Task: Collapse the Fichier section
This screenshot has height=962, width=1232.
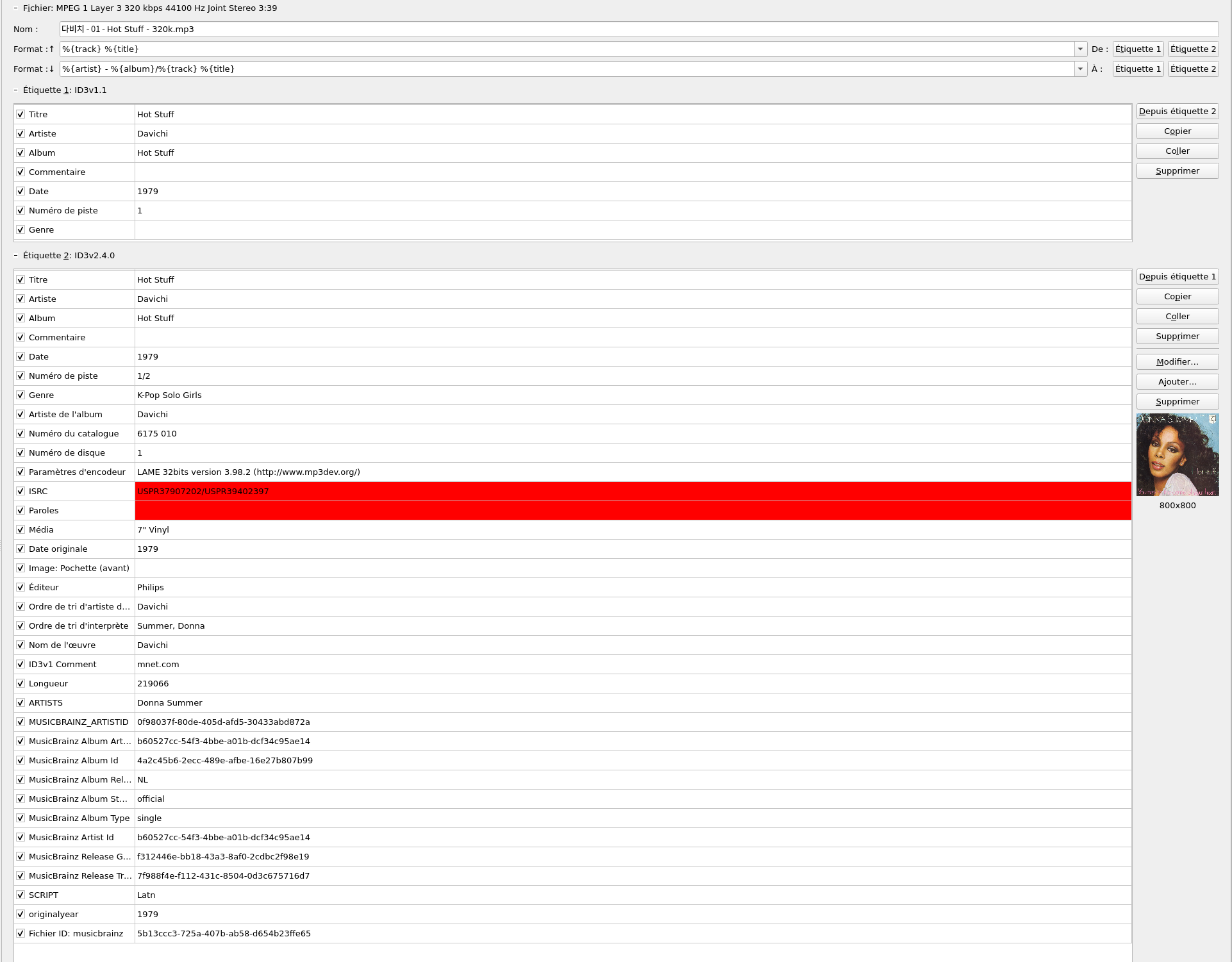Action: tap(16, 8)
